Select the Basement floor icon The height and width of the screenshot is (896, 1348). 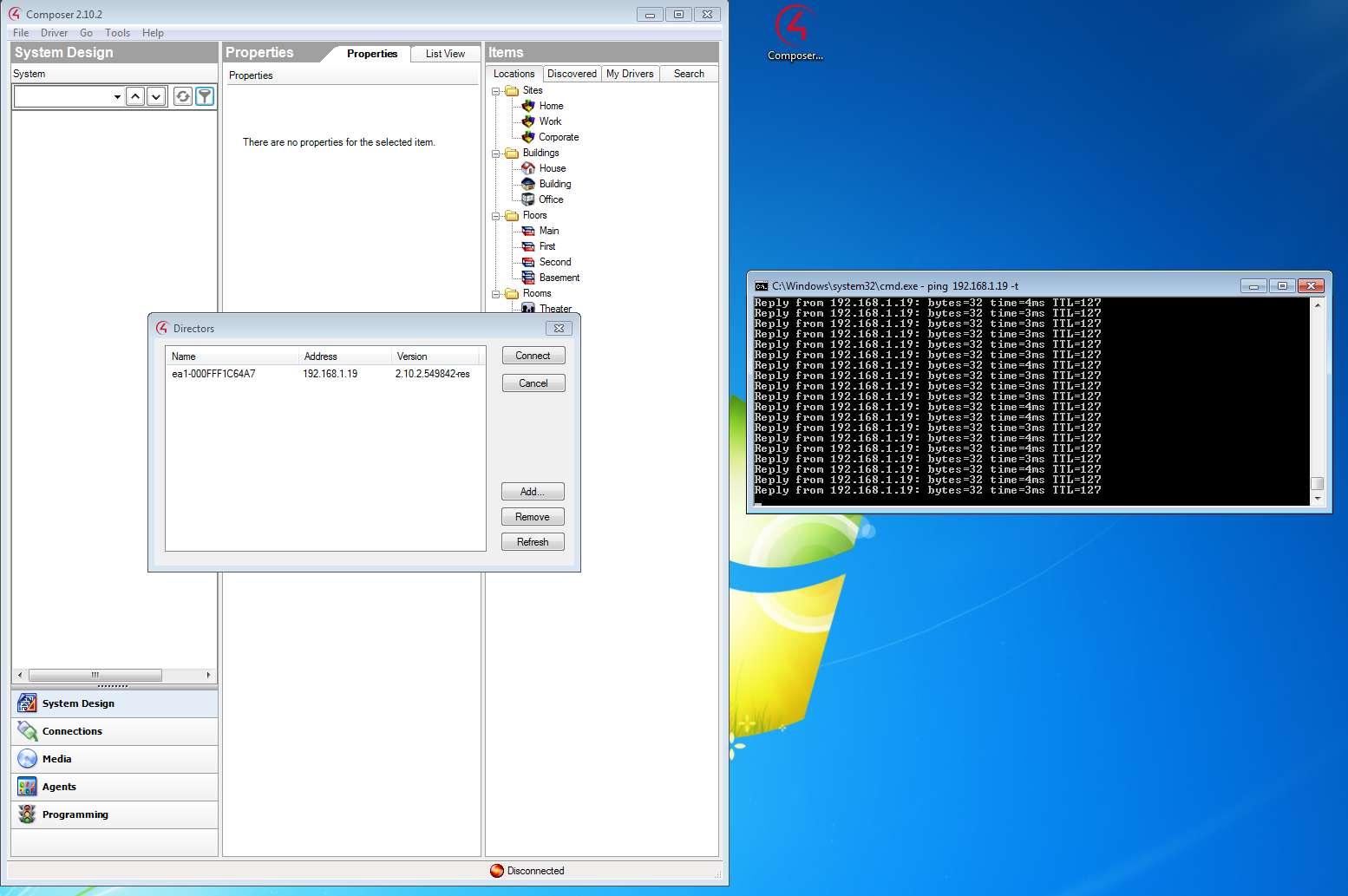point(527,278)
